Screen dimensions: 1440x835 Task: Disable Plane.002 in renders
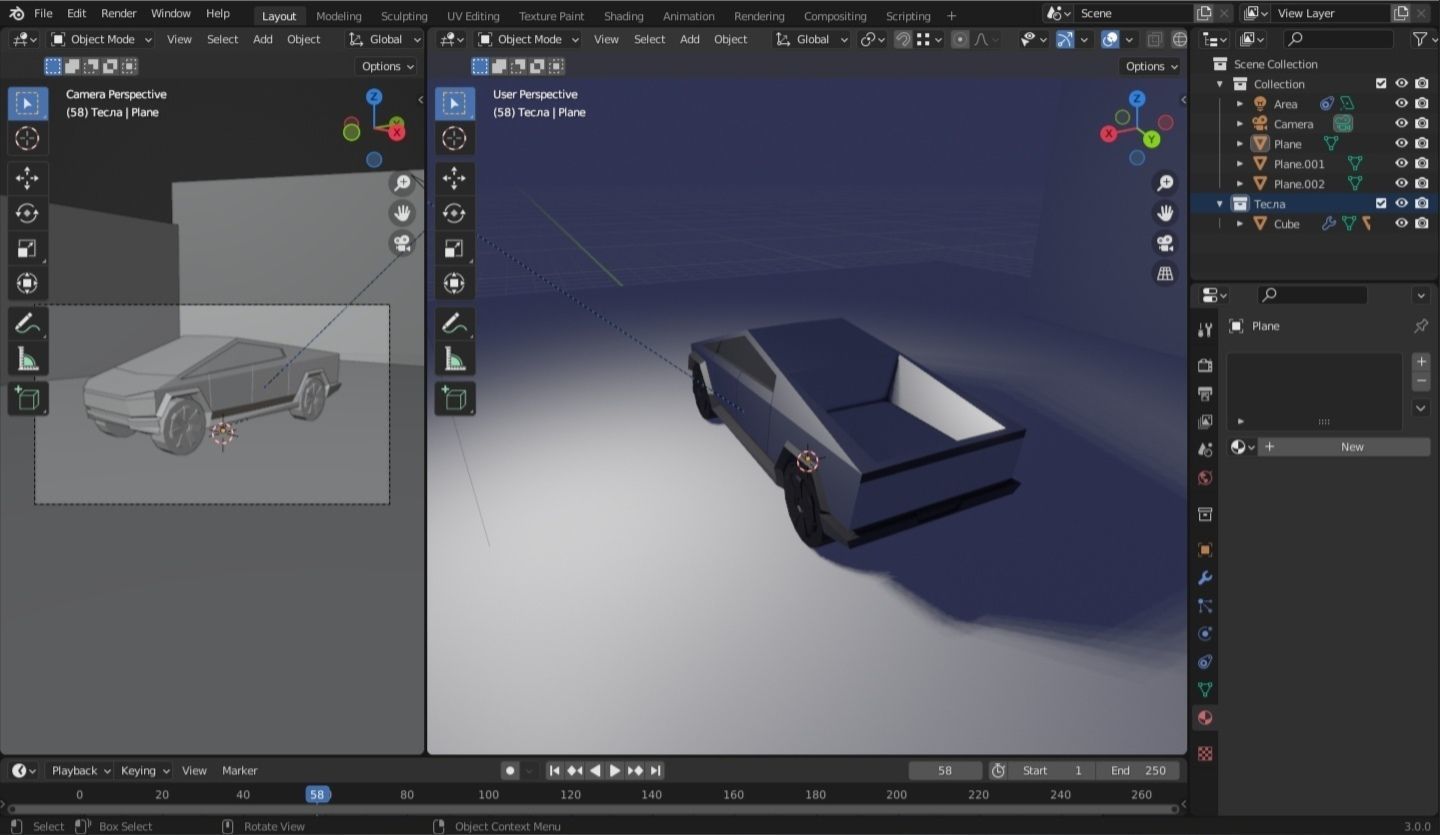click(1421, 184)
